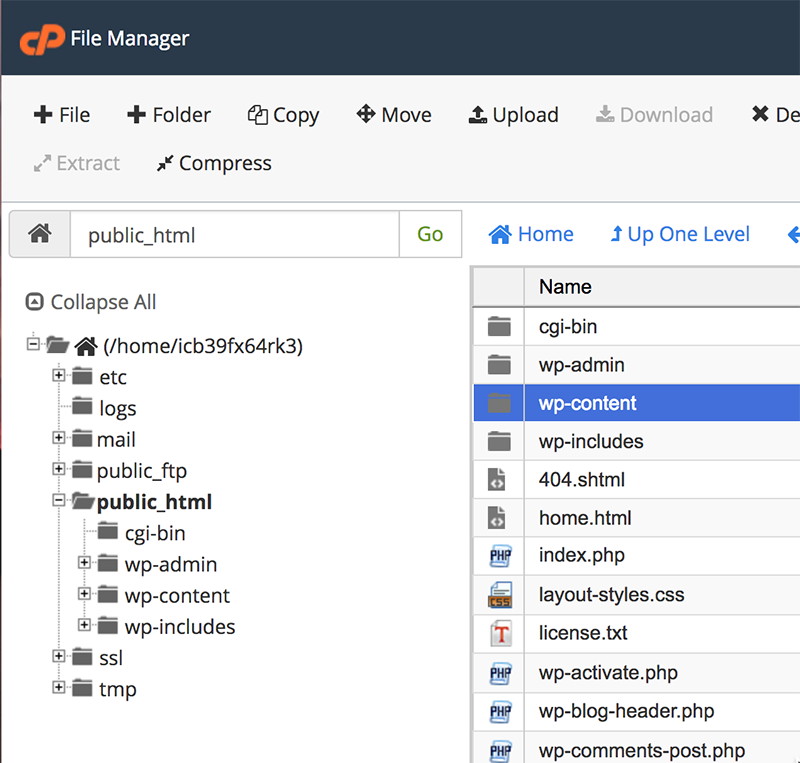Select wp-admin row in file list
Screen dimensions: 800x763
pyautogui.click(x=637, y=365)
